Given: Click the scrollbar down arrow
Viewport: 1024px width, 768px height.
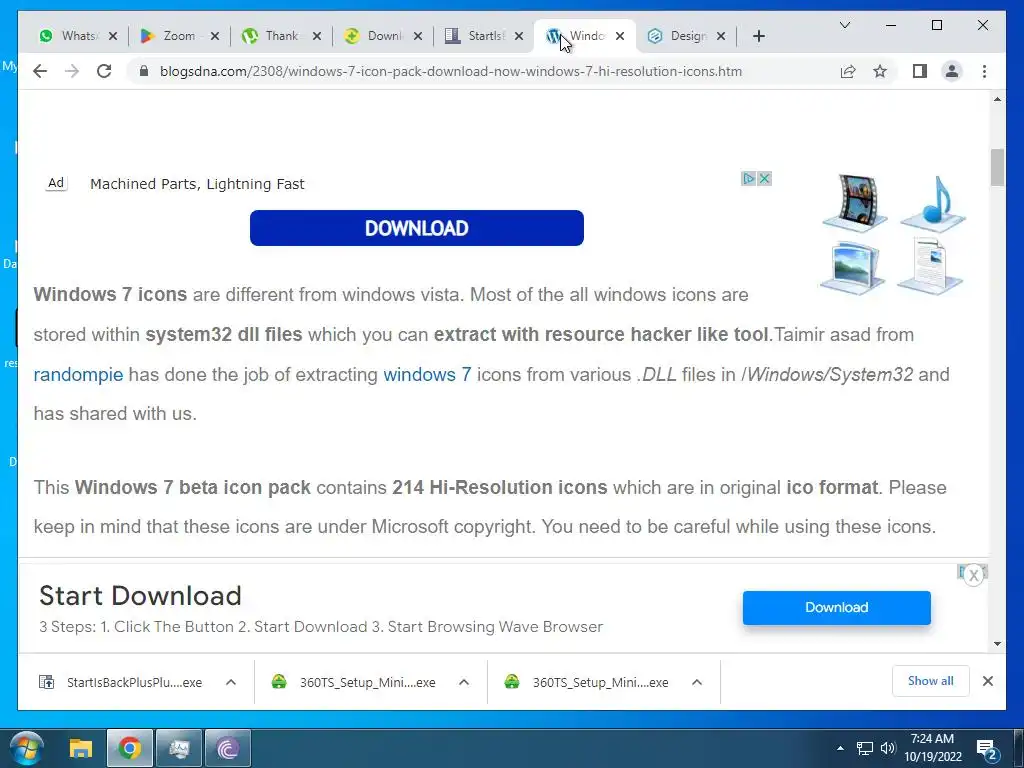Looking at the screenshot, I should pos(997,644).
